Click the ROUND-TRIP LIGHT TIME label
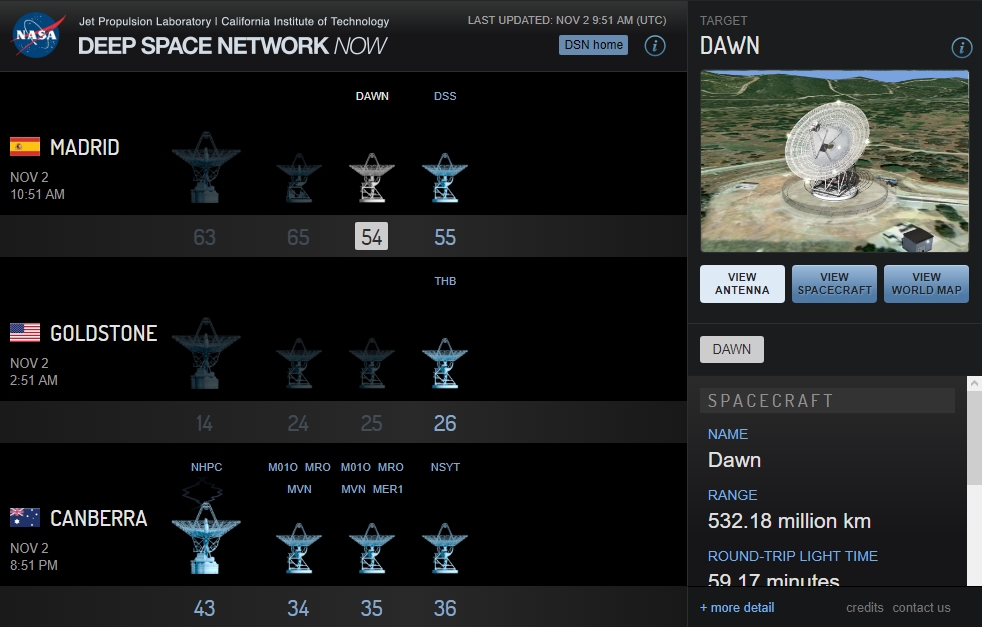This screenshot has width=982, height=627. [x=792, y=556]
